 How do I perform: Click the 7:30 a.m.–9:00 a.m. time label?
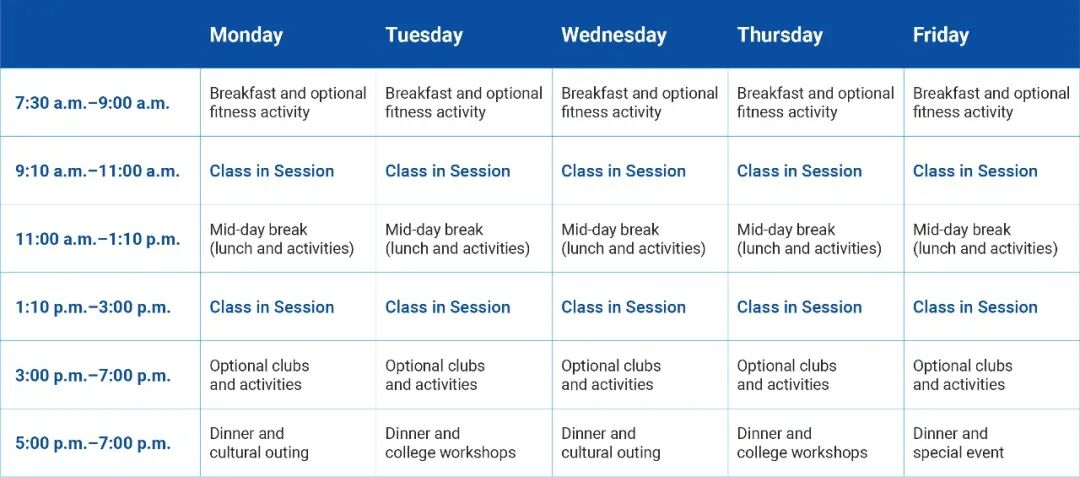(92, 103)
